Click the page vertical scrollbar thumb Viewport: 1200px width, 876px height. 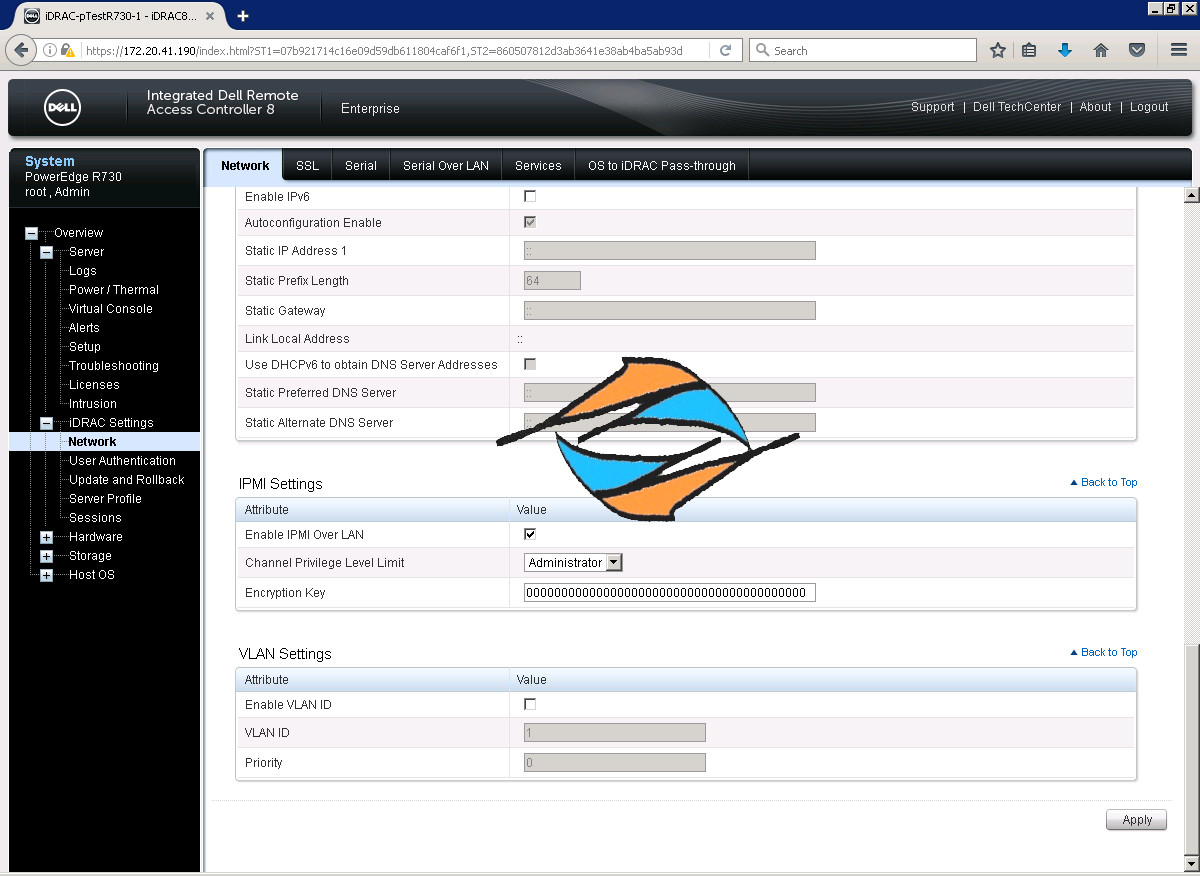(x=1191, y=750)
